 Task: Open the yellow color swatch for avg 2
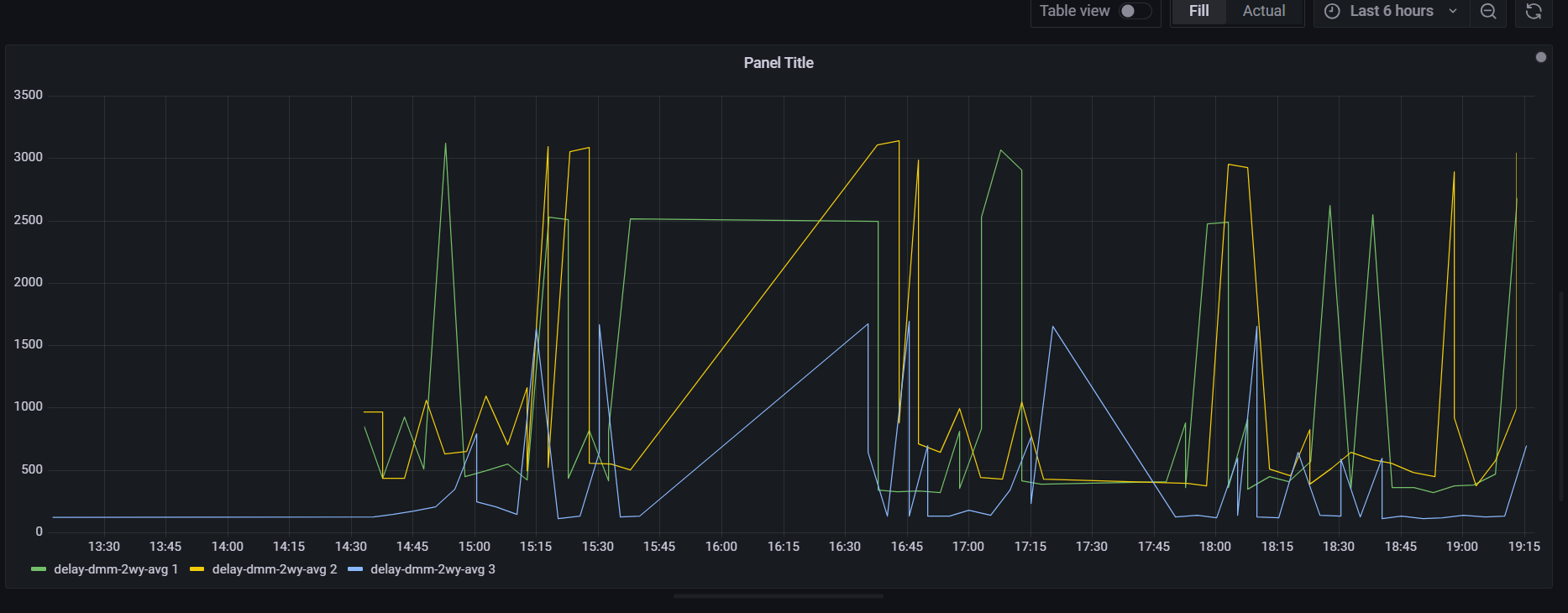tap(197, 569)
